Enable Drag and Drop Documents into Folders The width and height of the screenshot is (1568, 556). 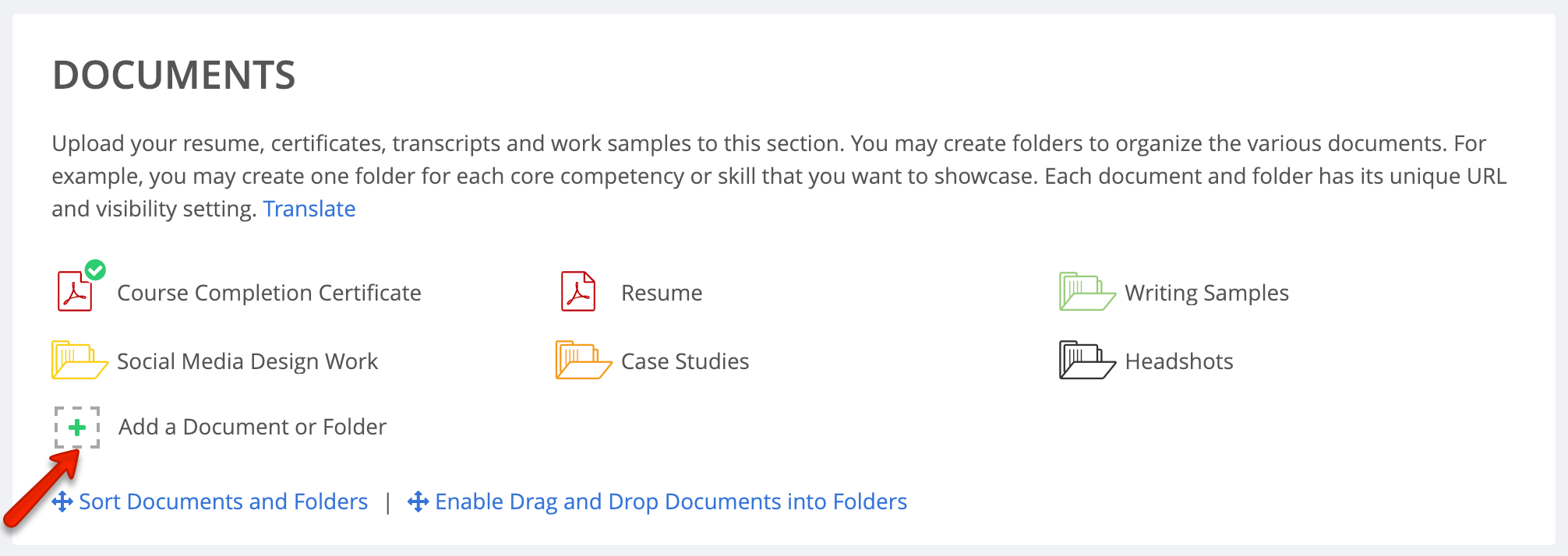[671, 501]
